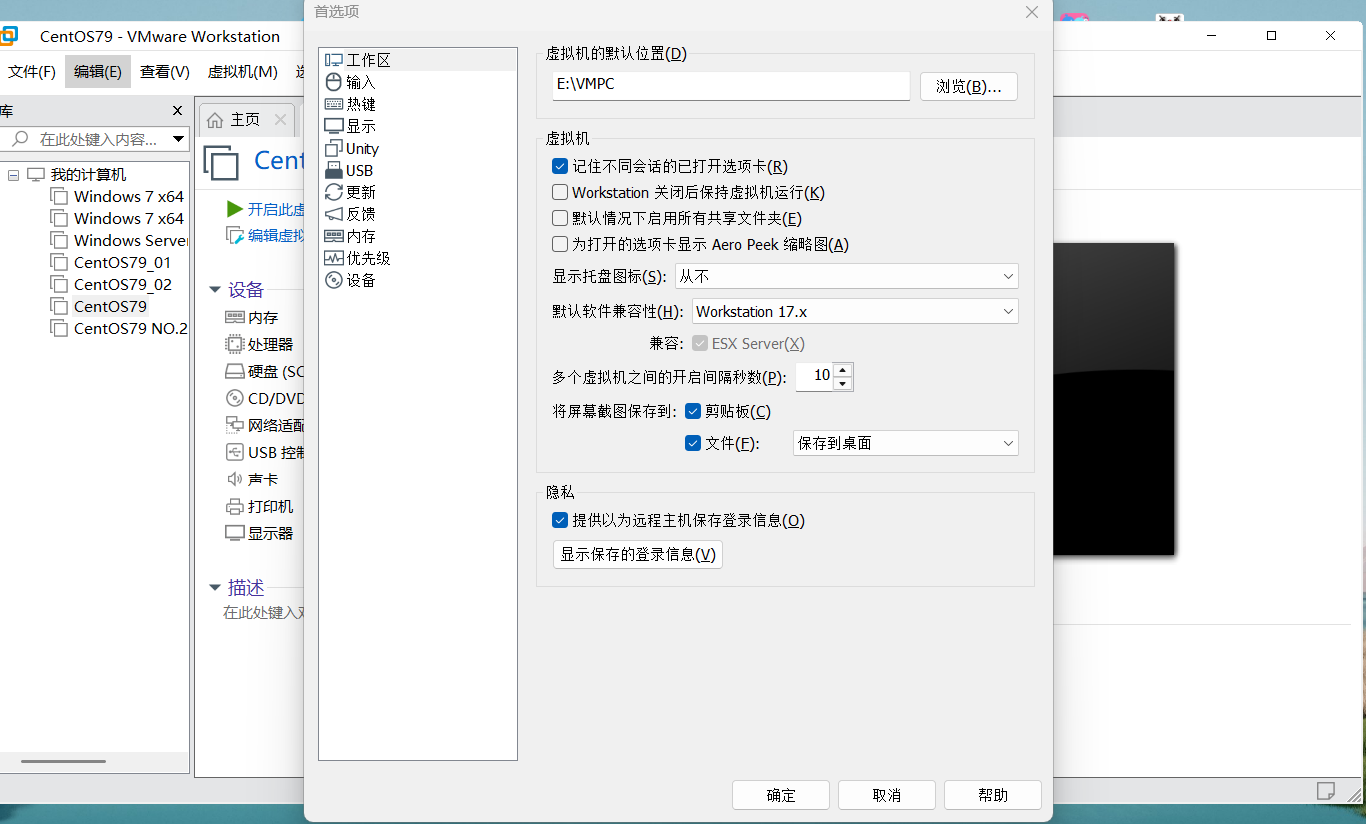
Task: Click the 内存 device icon in VM summary
Action: [x=235, y=317]
